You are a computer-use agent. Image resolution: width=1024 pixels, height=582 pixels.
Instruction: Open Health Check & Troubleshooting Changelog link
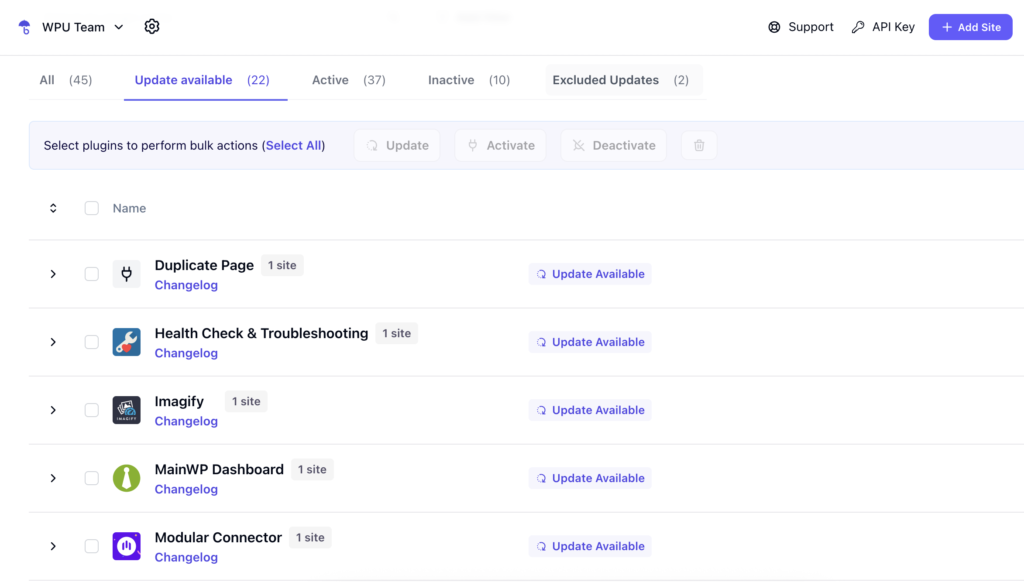pos(186,353)
